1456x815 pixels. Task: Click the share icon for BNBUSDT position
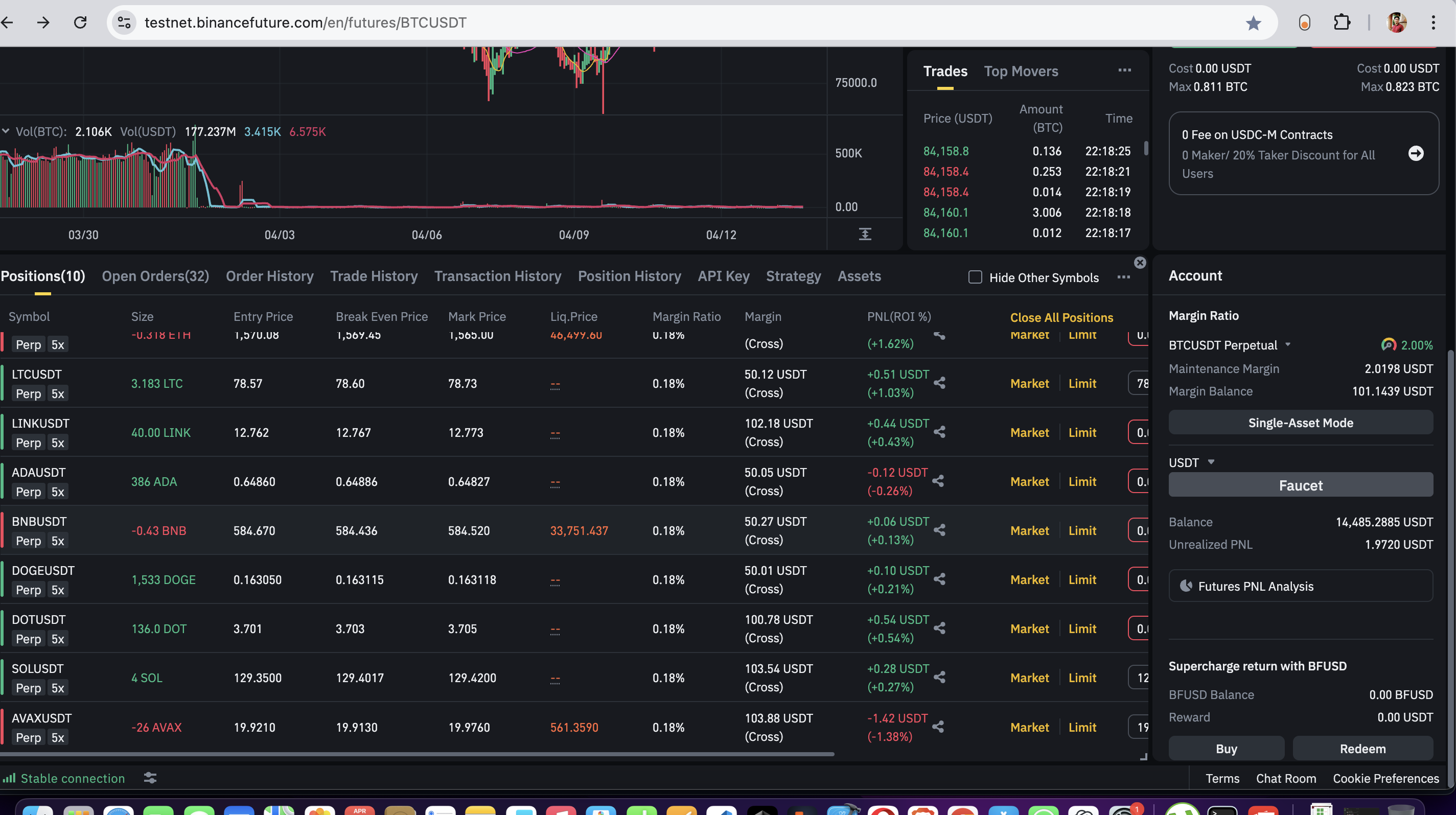[x=939, y=530]
